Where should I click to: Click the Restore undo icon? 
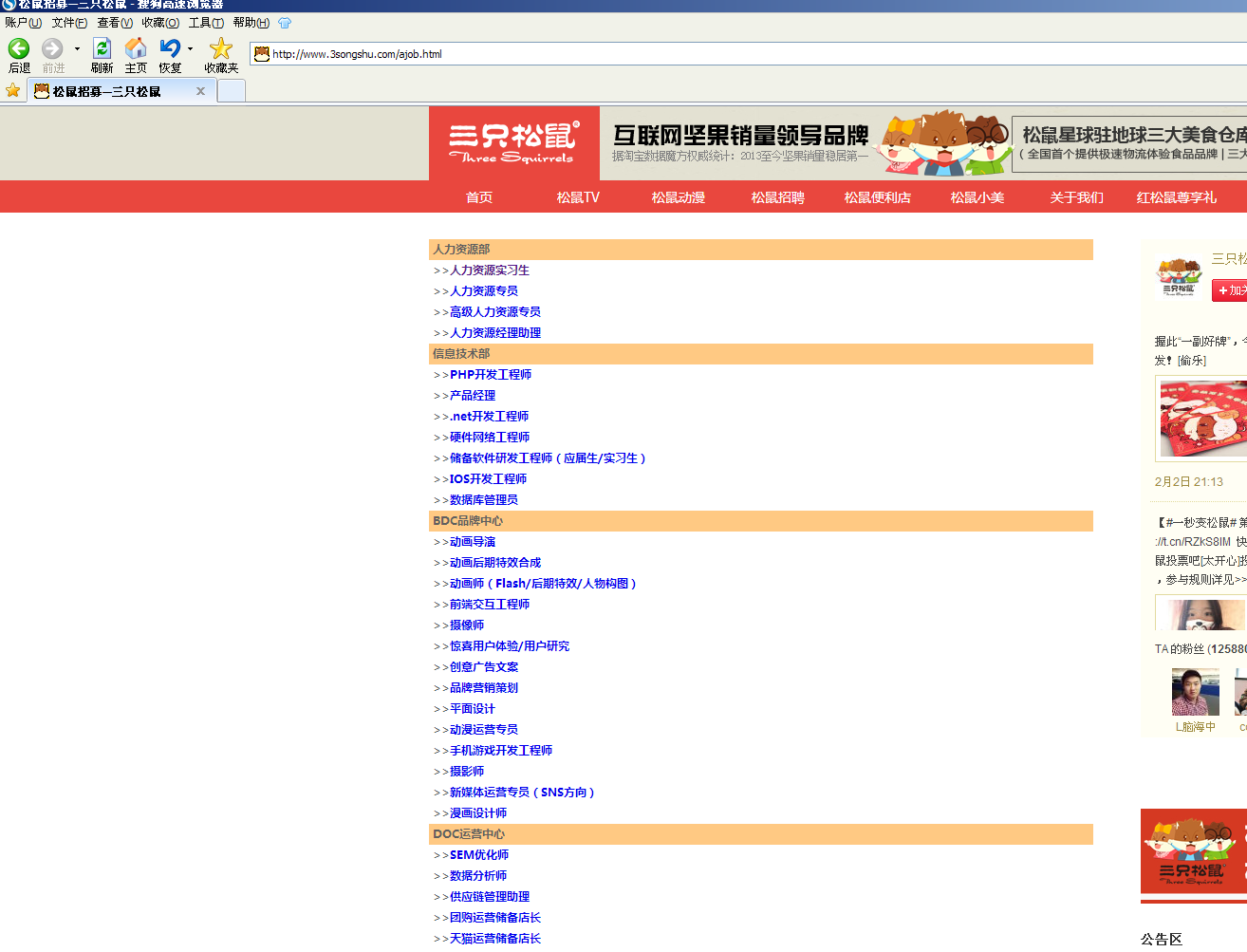point(170,48)
